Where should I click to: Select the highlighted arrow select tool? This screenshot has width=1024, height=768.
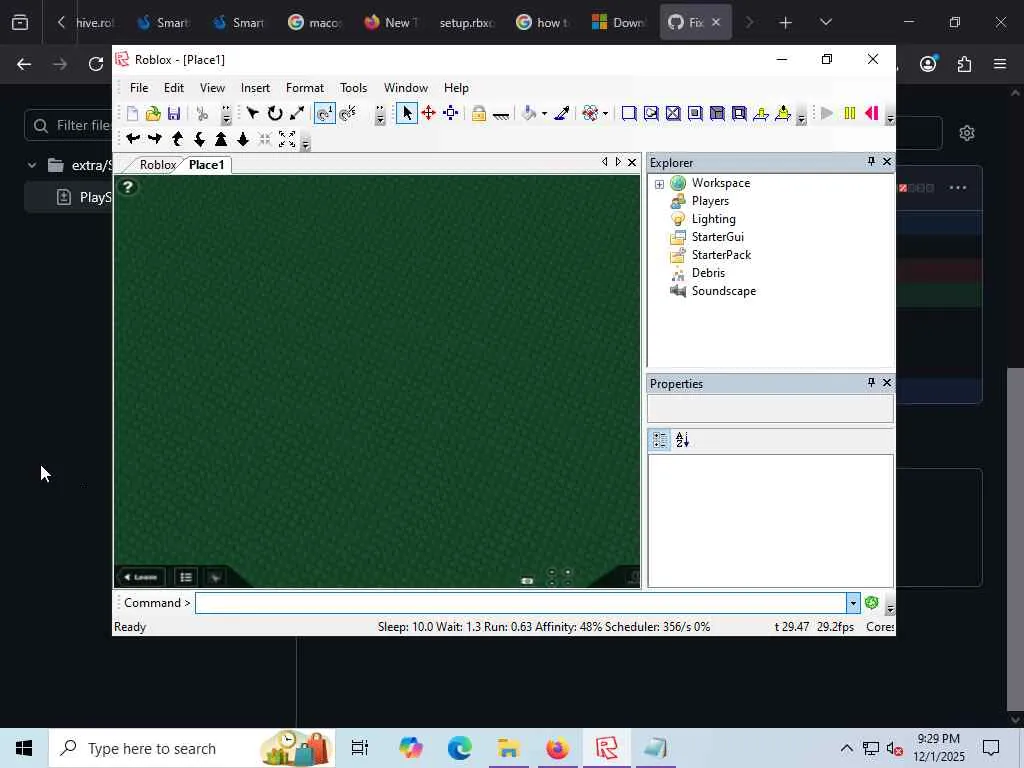[x=407, y=114]
